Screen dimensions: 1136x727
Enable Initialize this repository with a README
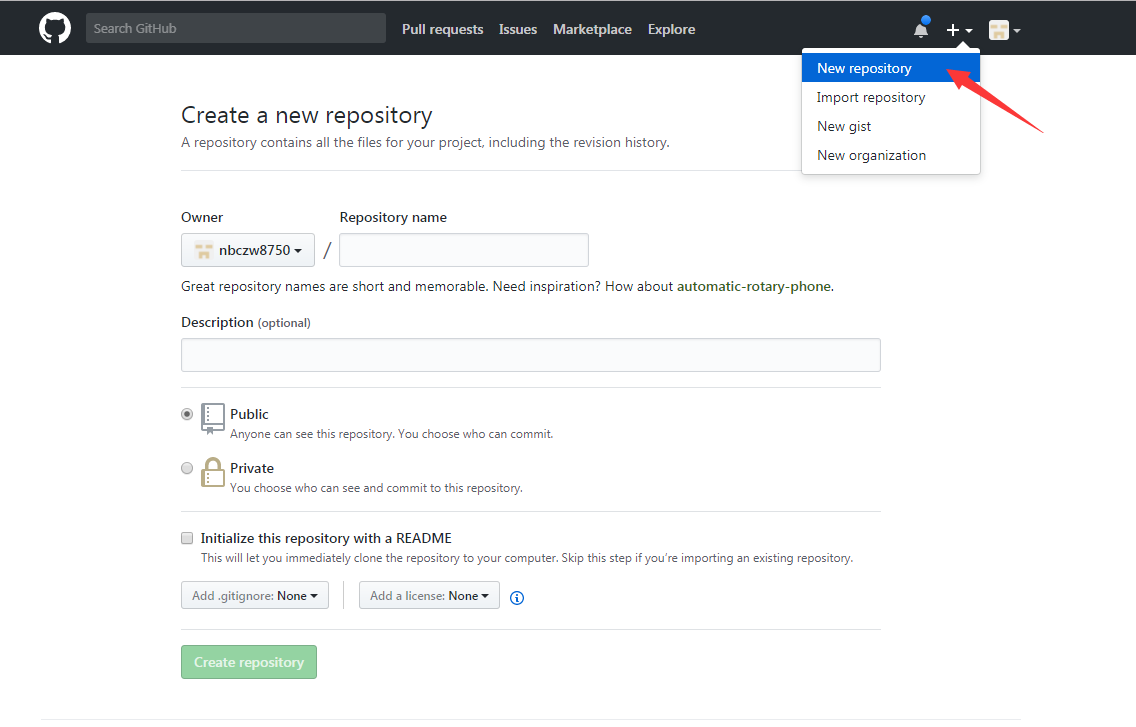click(187, 538)
